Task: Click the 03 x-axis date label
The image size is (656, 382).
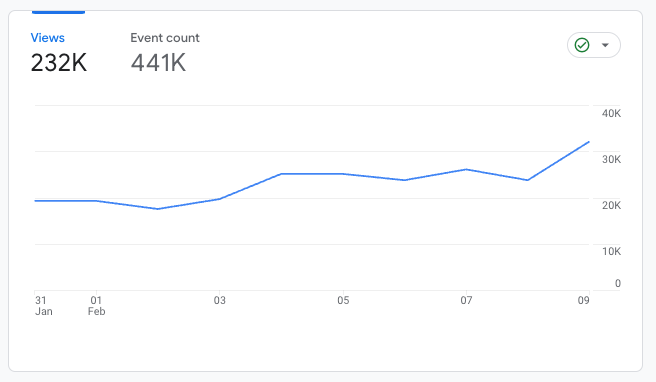Action: [x=220, y=300]
